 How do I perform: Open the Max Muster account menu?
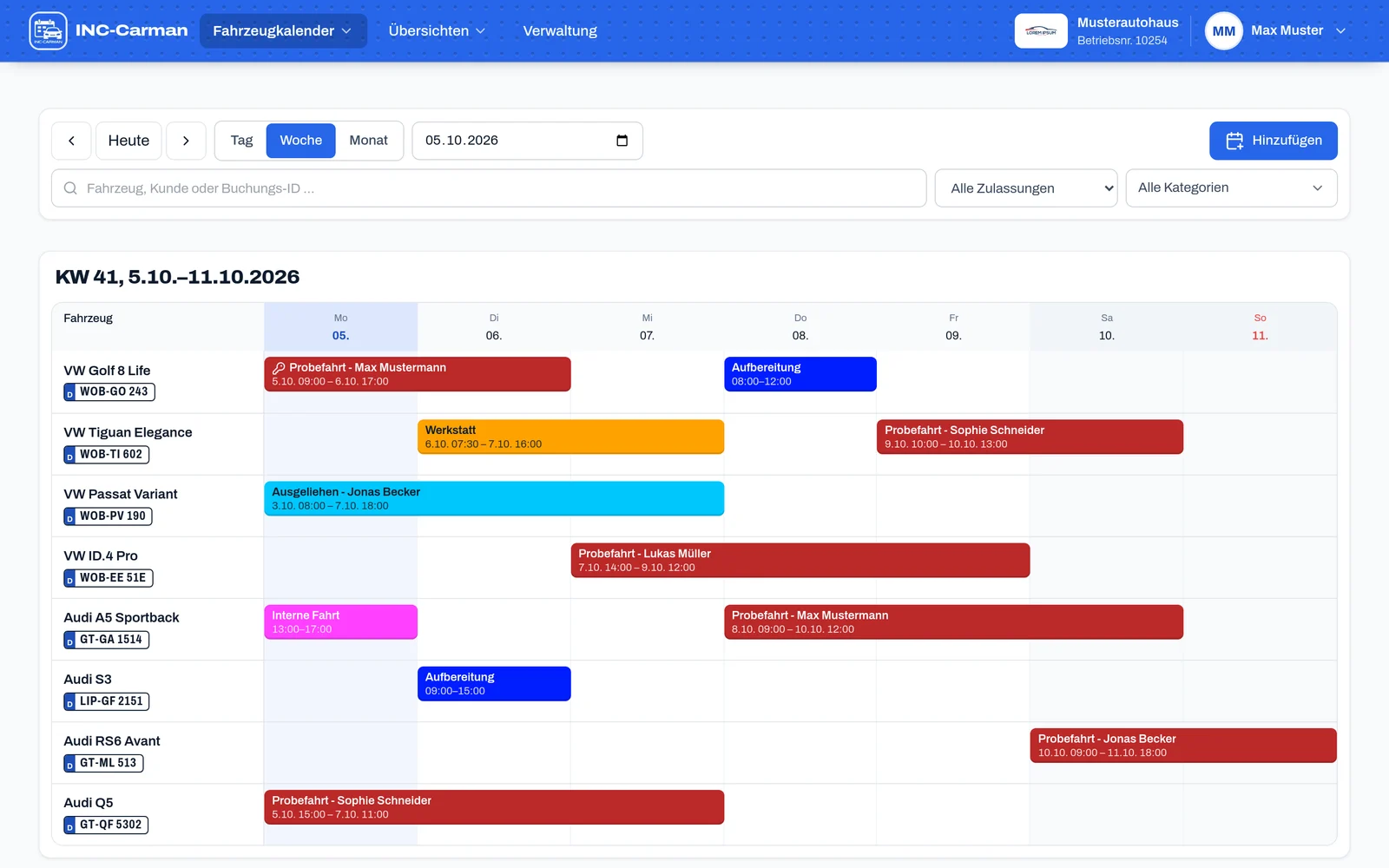pos(1299,30)
